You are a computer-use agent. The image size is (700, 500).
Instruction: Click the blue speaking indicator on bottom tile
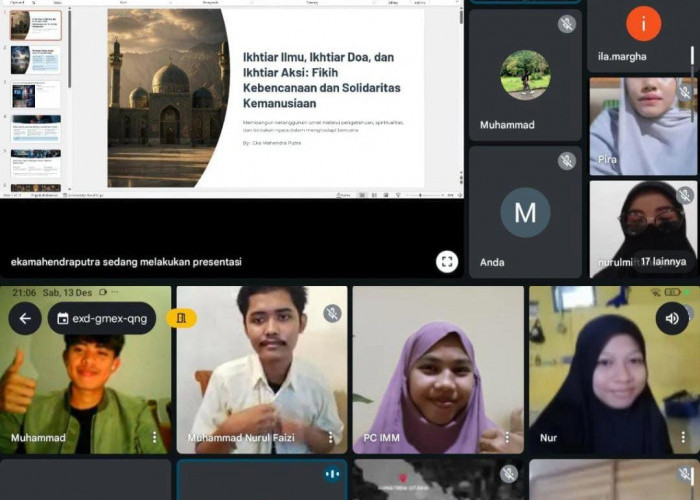click(x=332, y=474)
